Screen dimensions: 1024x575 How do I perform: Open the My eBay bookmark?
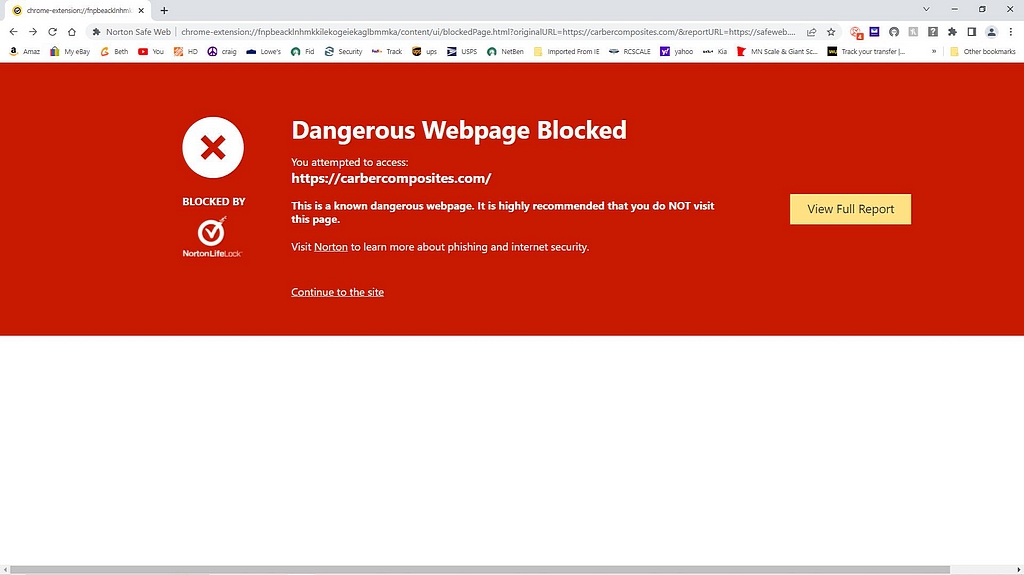click(x=70, y=51)
